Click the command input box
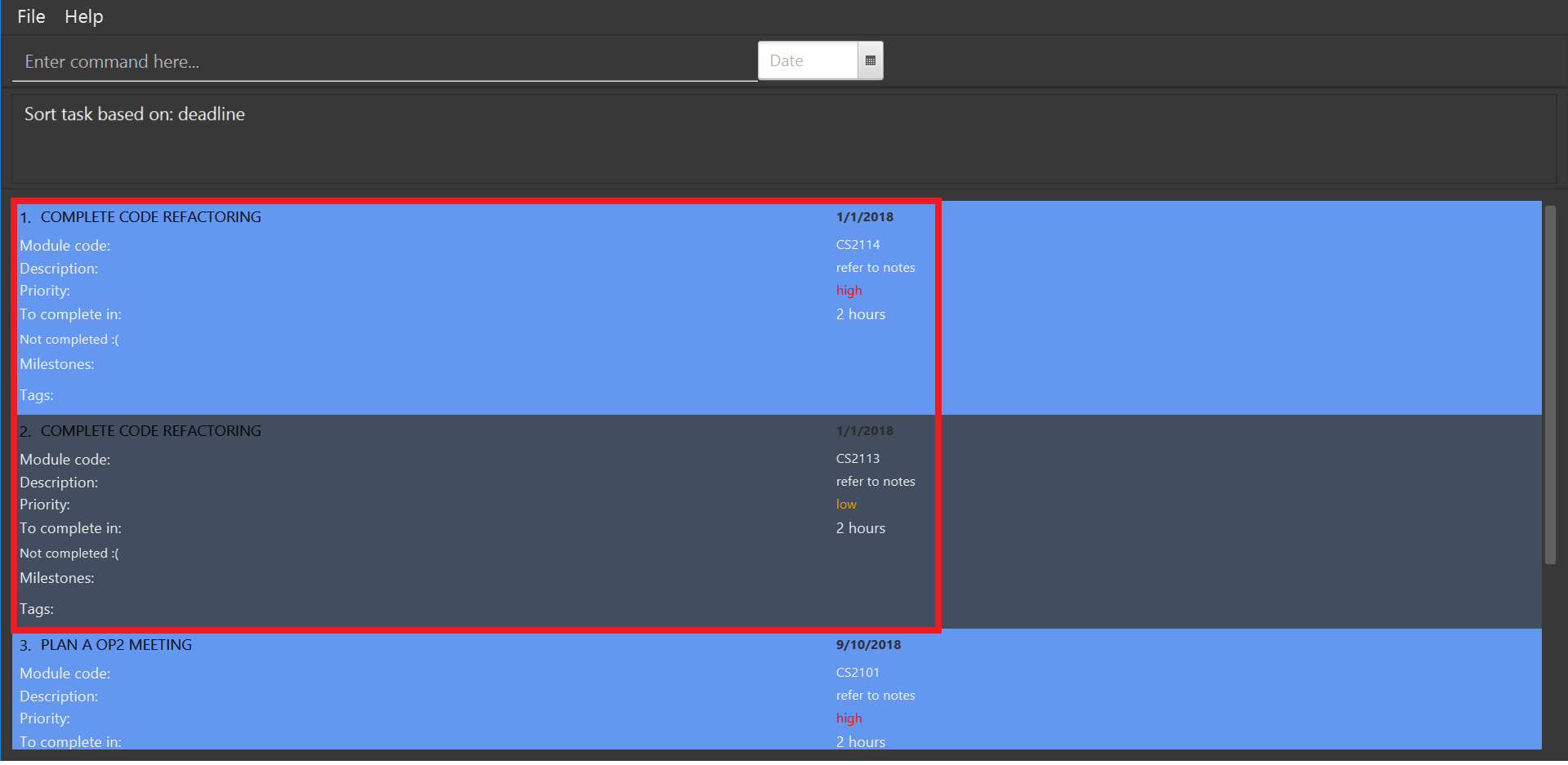The width and height of the screenshot is (1568, 765). coord(385,61)
